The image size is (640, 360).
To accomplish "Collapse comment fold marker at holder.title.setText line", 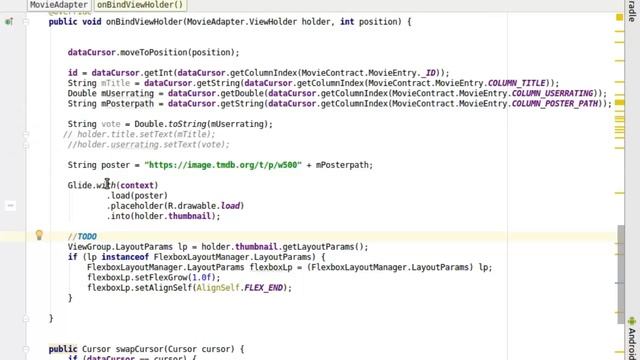I will [x=26, y=134].
